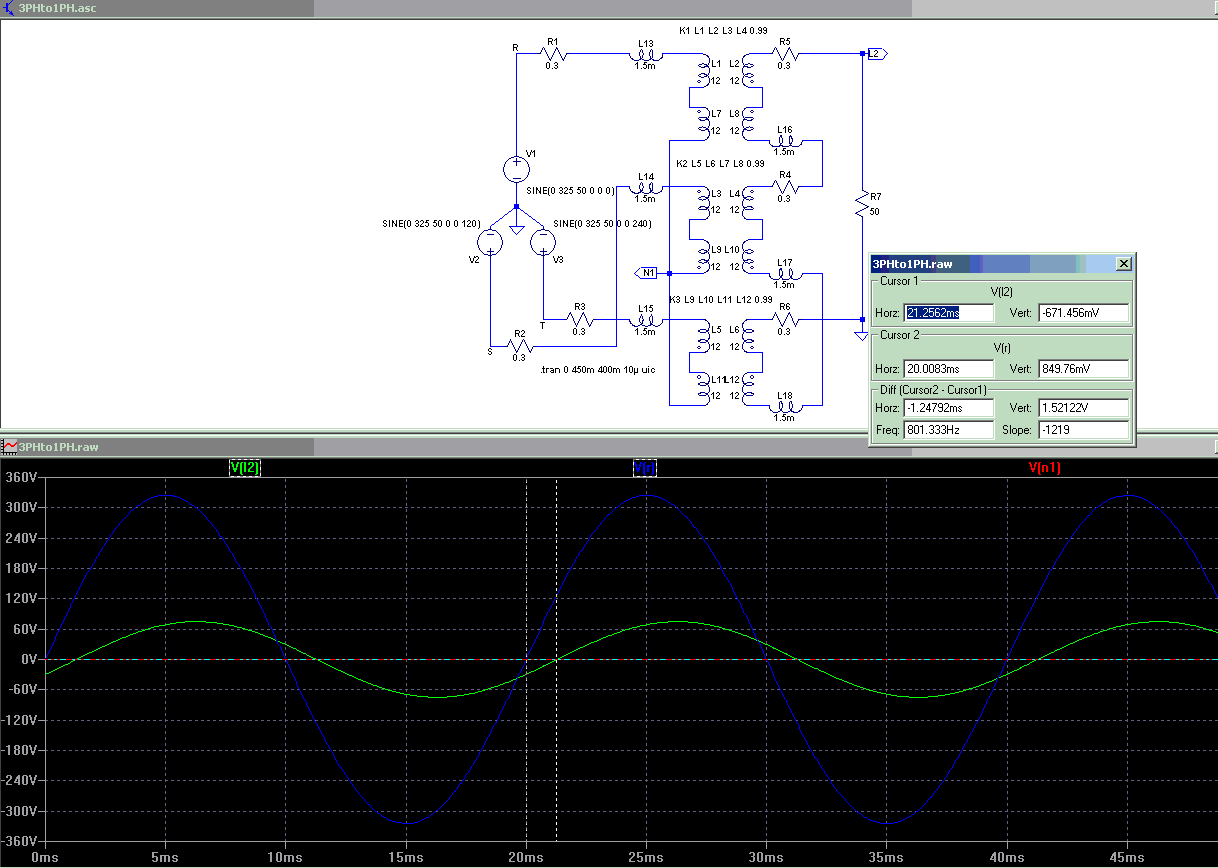
Task: Click the transistor icon in schematic title bar
Action: (x=9, y=8)
